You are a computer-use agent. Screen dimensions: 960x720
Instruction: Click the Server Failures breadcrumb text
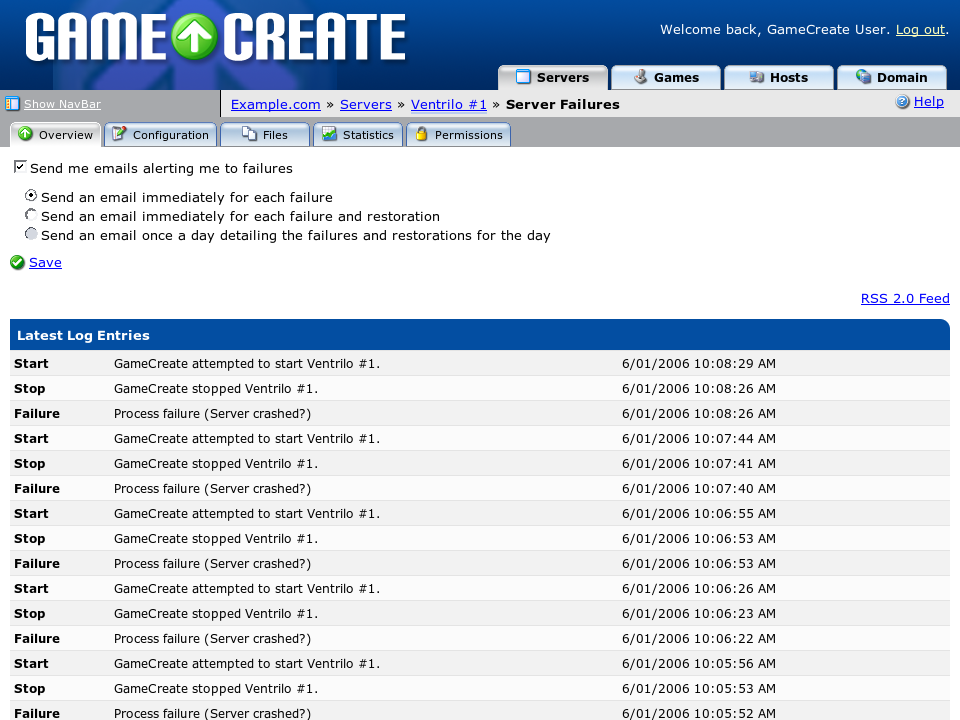[x=563, y=105]
